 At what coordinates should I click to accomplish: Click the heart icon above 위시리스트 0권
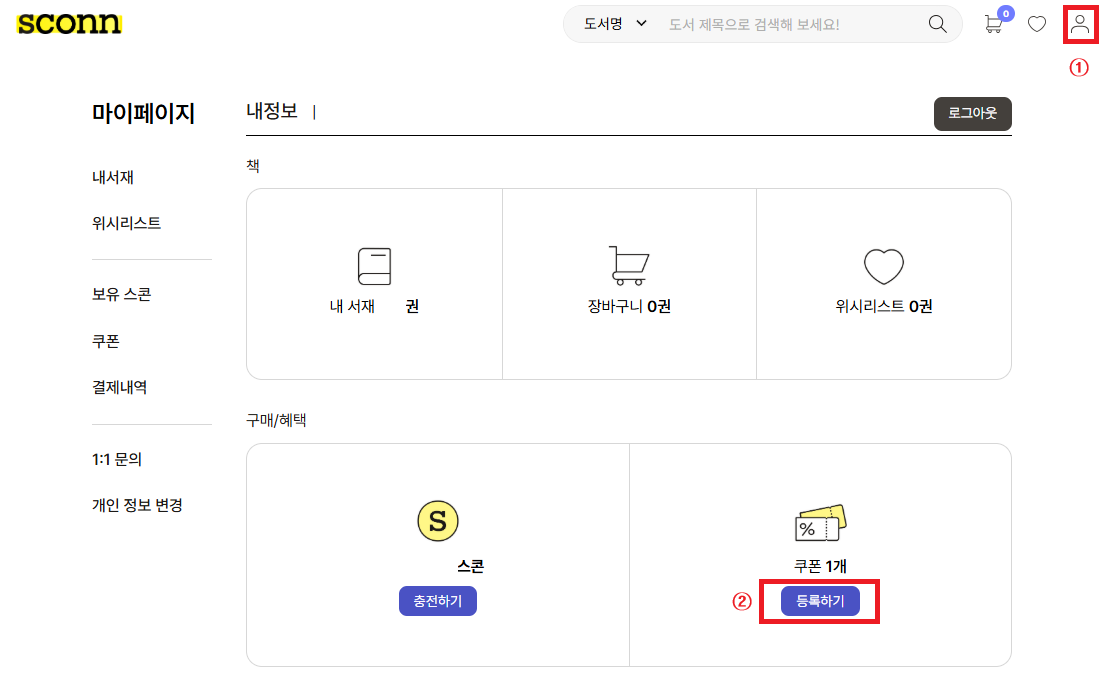(x=883, y=266)
